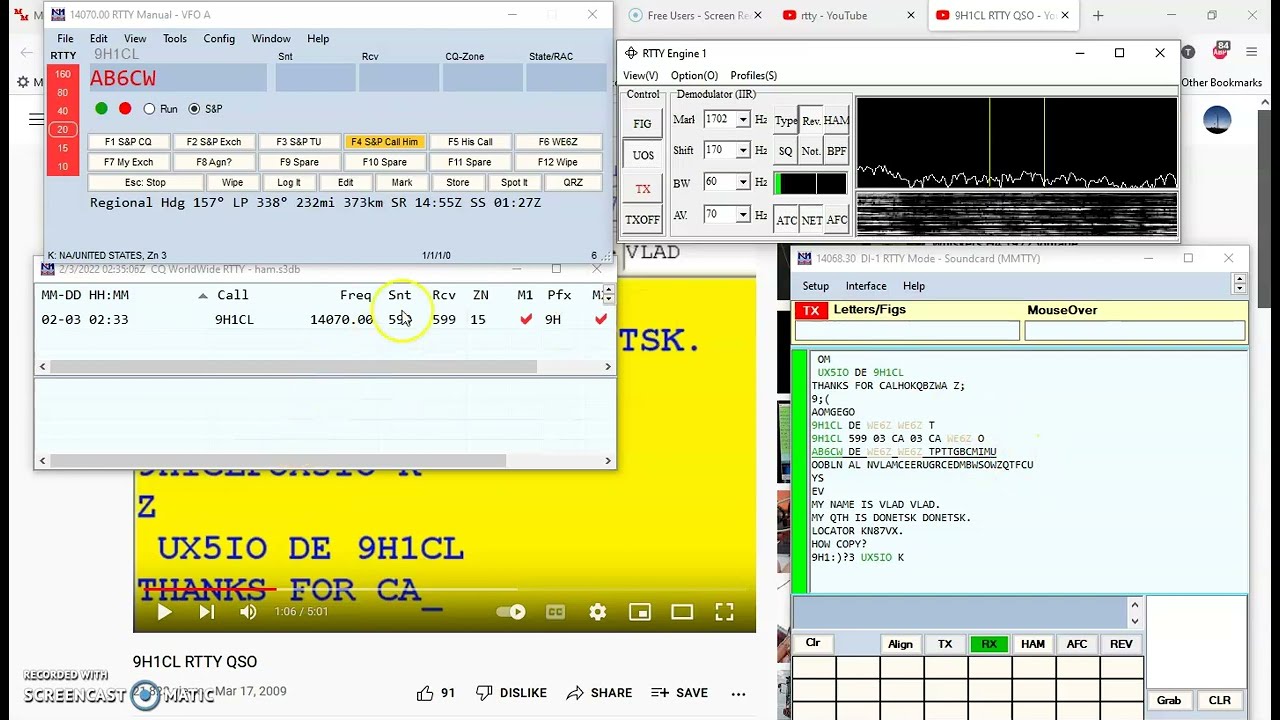Click the QRZ button
The width and height of the screenshot is (1280, 720).
573,183
